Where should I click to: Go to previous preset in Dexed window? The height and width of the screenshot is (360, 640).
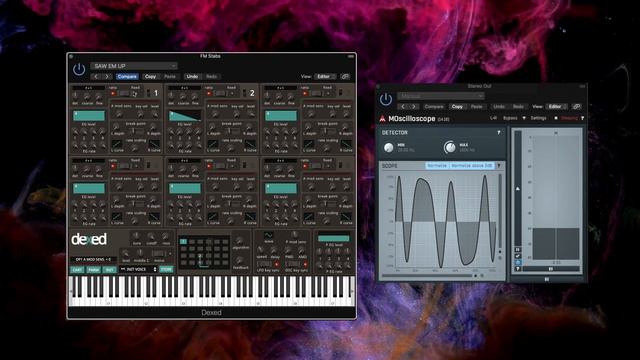click(96, 76)
